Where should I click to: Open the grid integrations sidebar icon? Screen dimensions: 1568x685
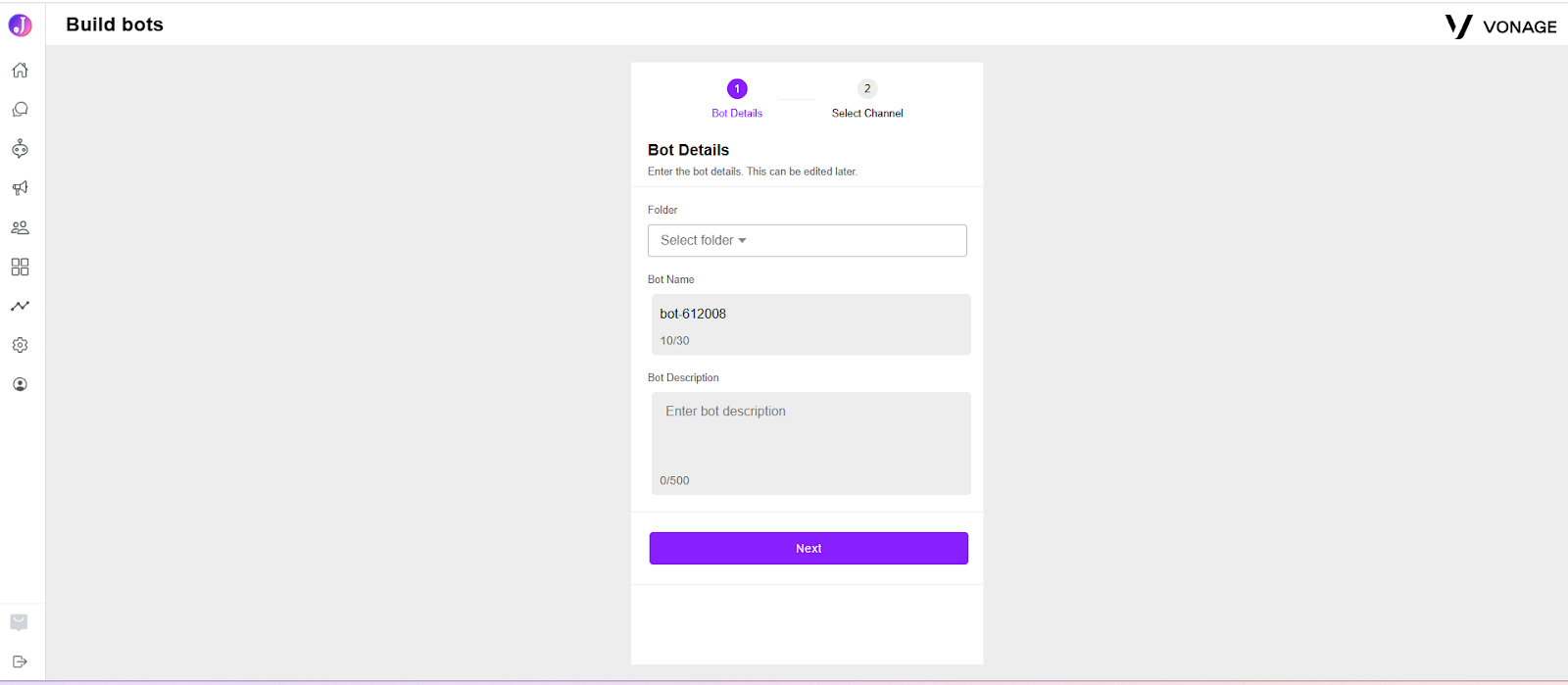[20, 267]
